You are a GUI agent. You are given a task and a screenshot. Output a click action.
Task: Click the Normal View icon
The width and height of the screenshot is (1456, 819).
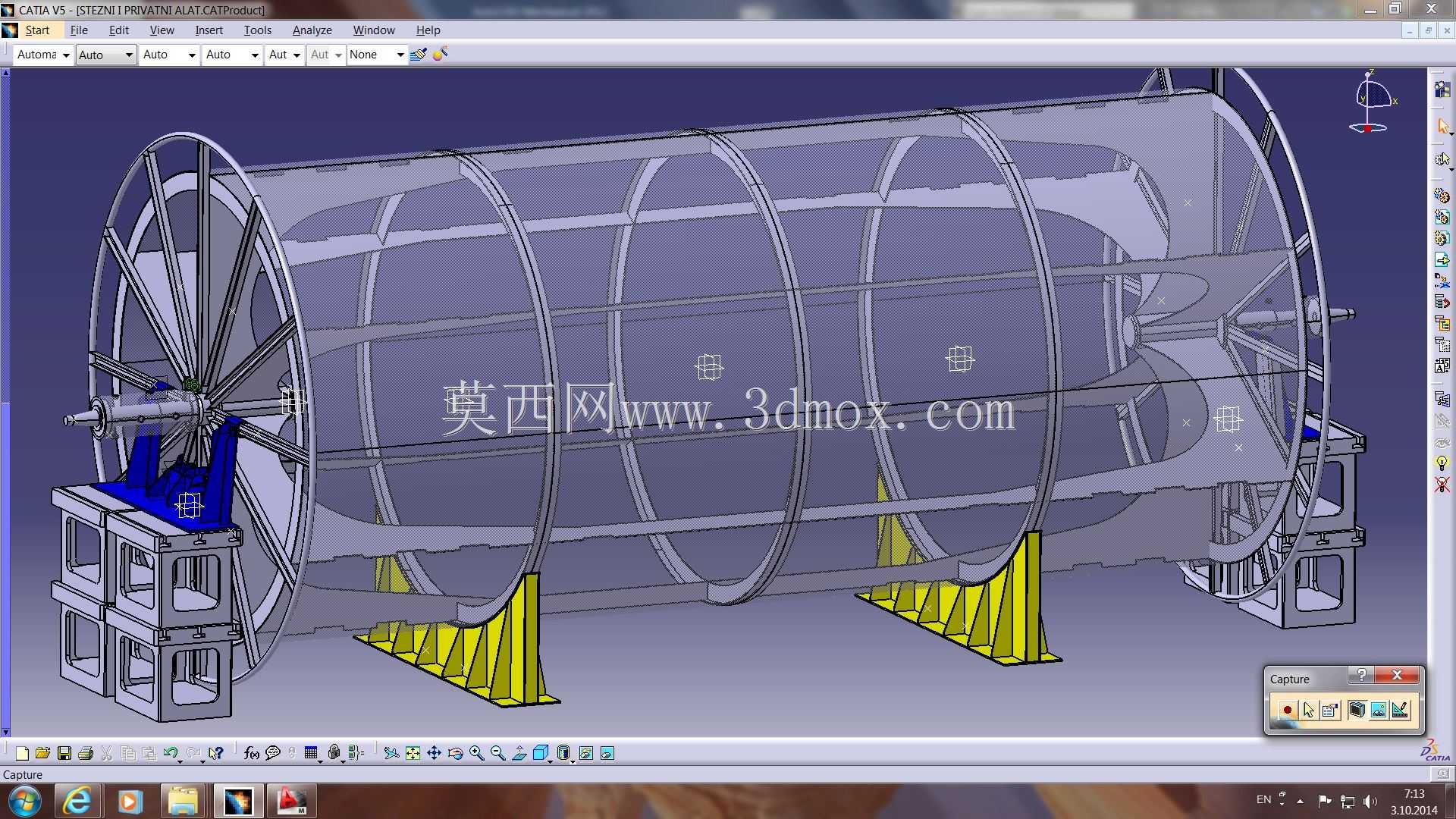[519, 753]
